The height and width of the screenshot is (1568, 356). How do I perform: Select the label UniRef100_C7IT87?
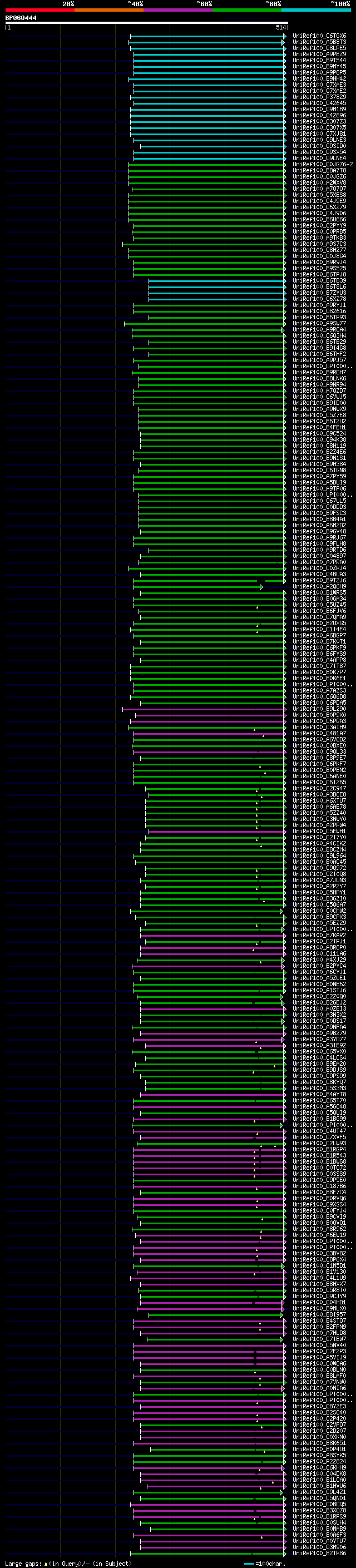319,666
